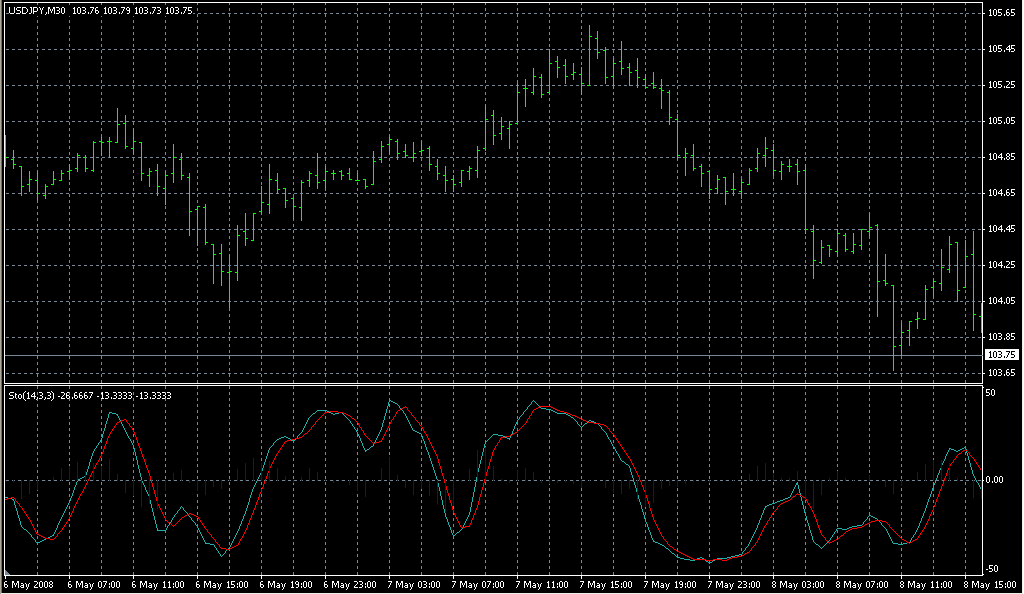This screenshot has height=594, width=1024.
Task: Click the 0.00 stochastic scale label
Action: [x=997, y=480]
